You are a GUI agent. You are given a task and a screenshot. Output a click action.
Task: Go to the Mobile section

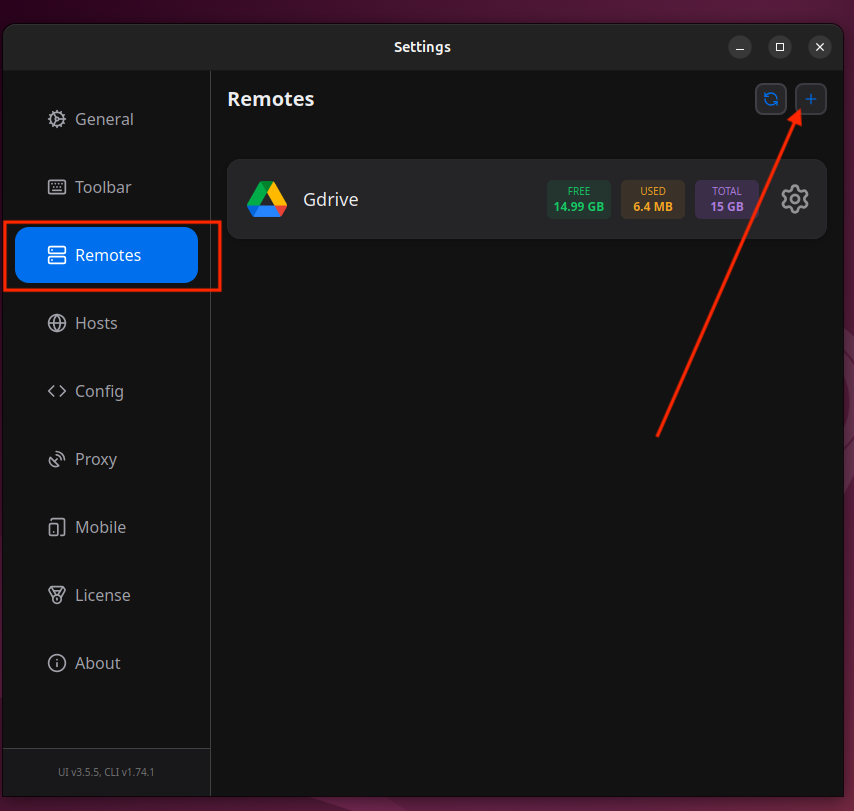pos(106,527)
